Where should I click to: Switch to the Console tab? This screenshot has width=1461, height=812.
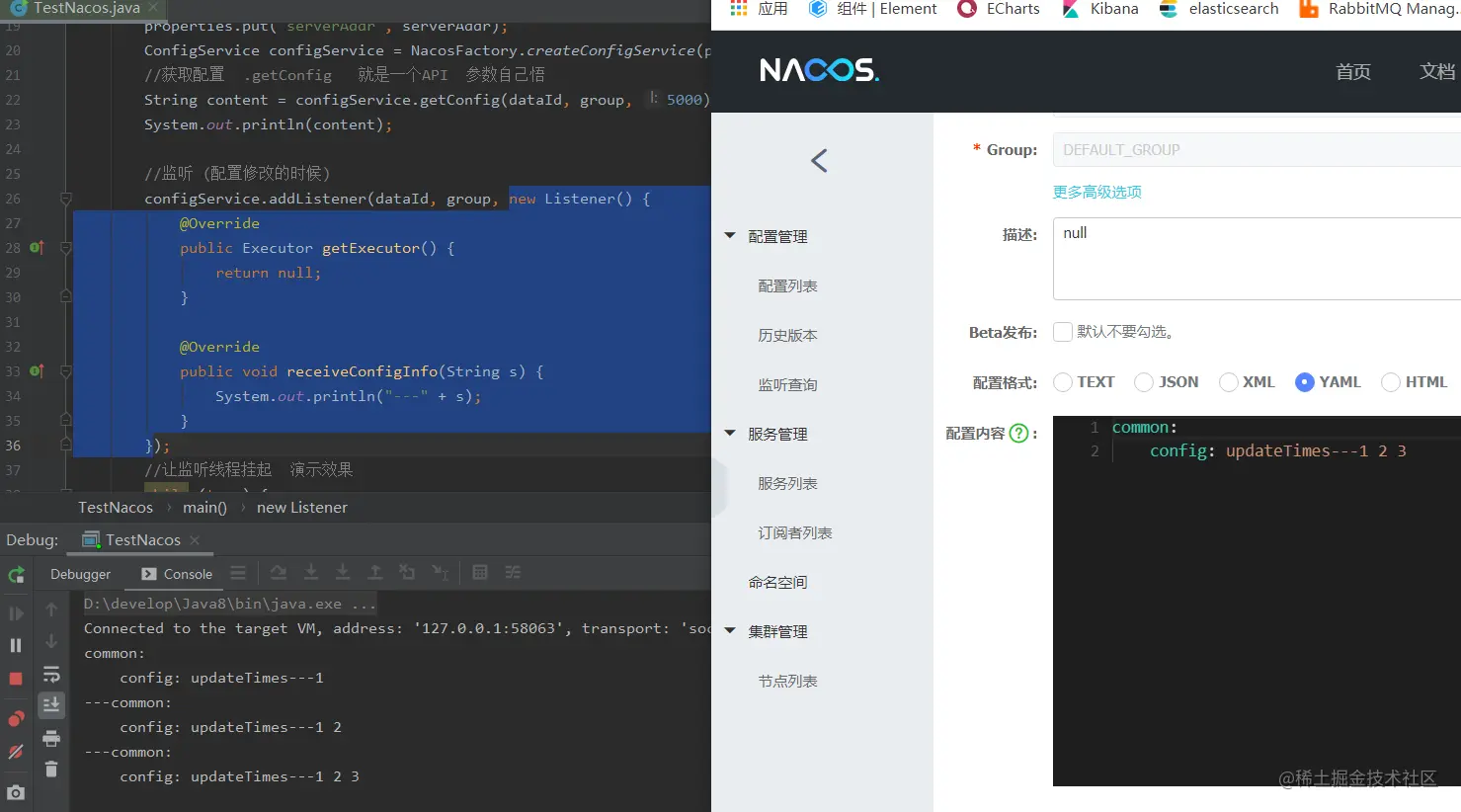coord(177,574)
